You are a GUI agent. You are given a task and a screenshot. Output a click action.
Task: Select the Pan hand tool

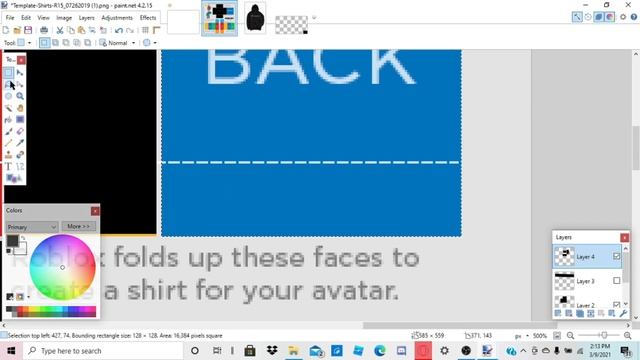click(x=20, y=108)
